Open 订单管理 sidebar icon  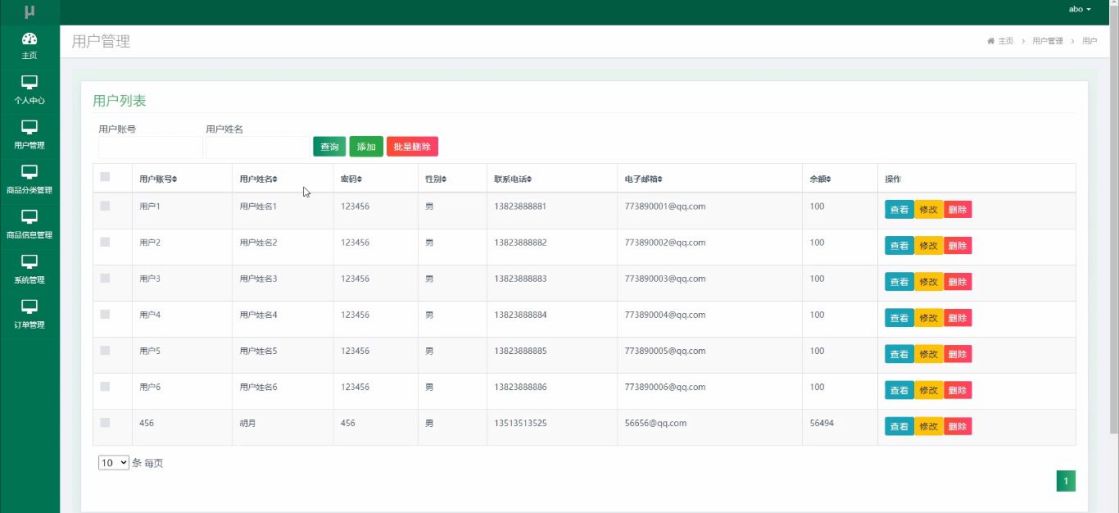[x=29, y=307]
